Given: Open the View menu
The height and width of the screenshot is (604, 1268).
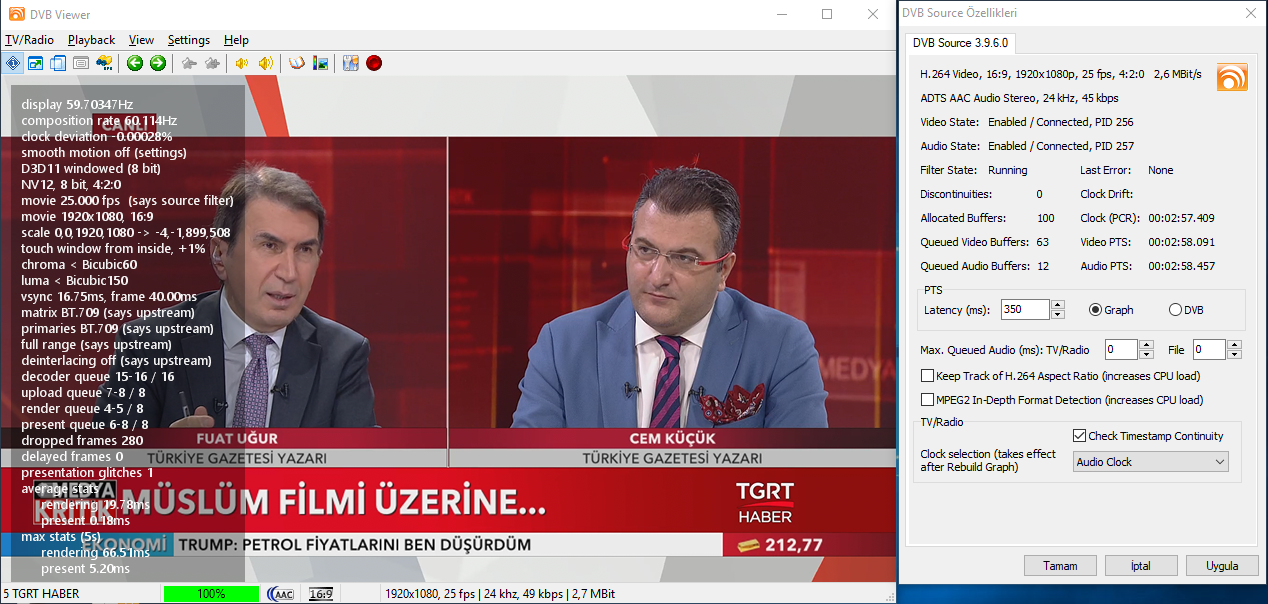Looking at the screenshot, I should coord(141,40).
